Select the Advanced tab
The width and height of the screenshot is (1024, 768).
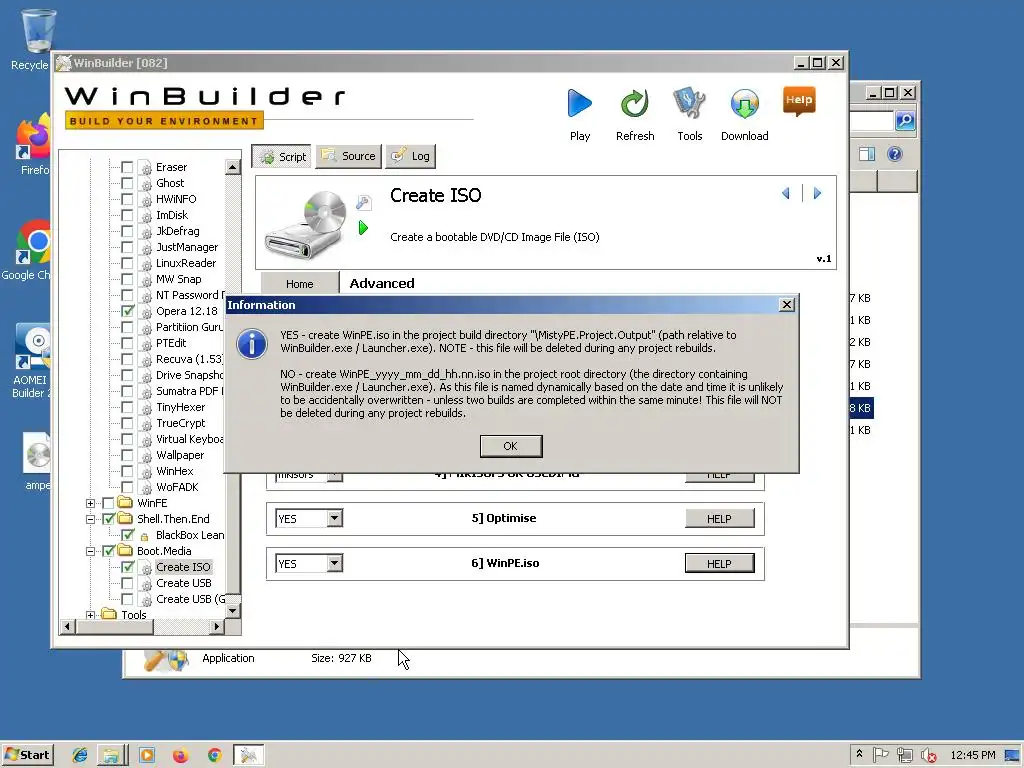381,283
